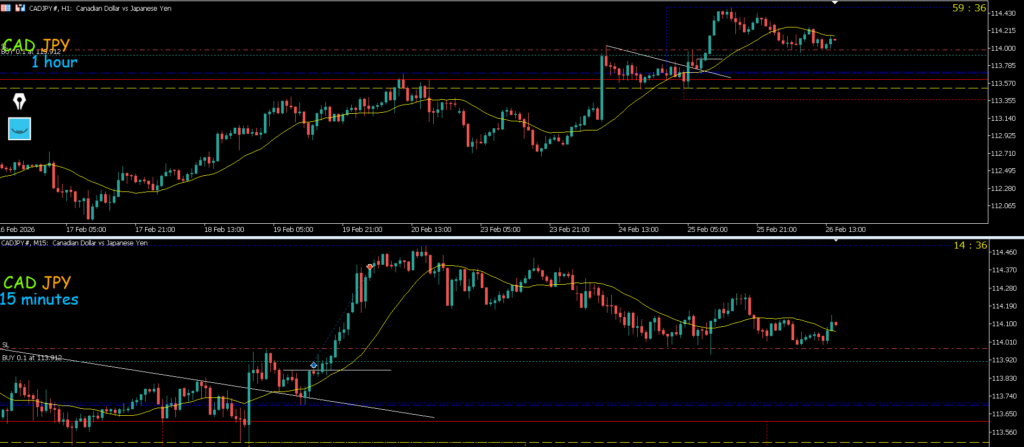Select the white pen nib icon

19,102
